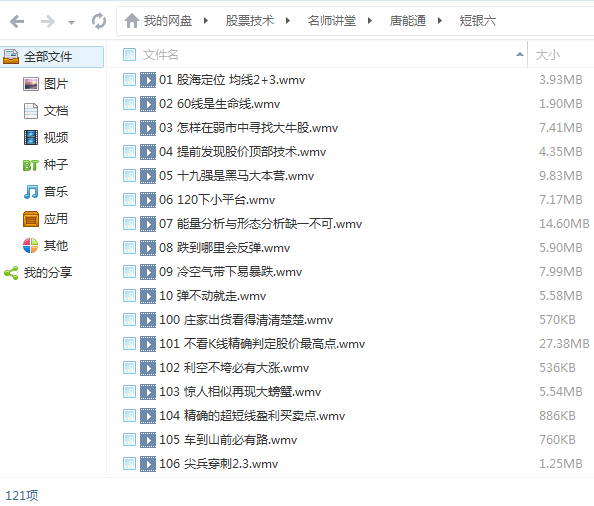The image size is (594, 506).
Task: Check the box for 01 股海定位 file
Action: pyautogui.click(x=129, y=80)
